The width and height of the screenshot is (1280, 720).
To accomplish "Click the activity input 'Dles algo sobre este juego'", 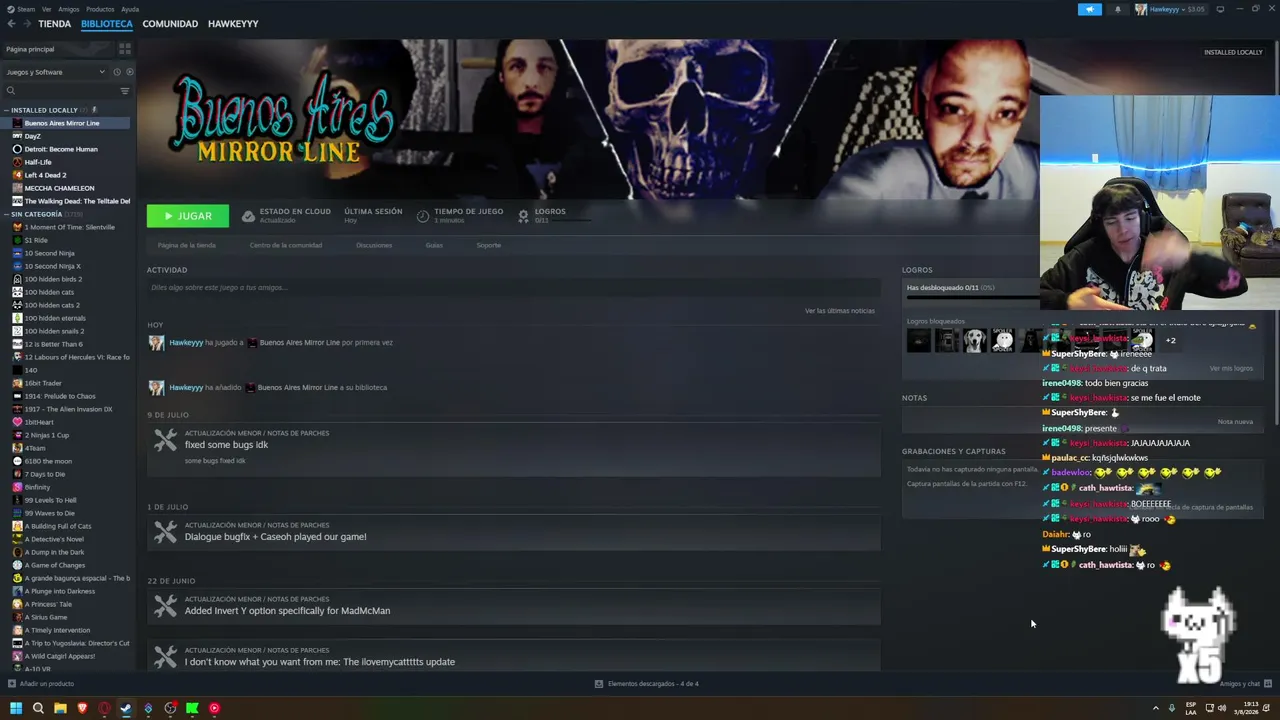I will pos(513,288).
